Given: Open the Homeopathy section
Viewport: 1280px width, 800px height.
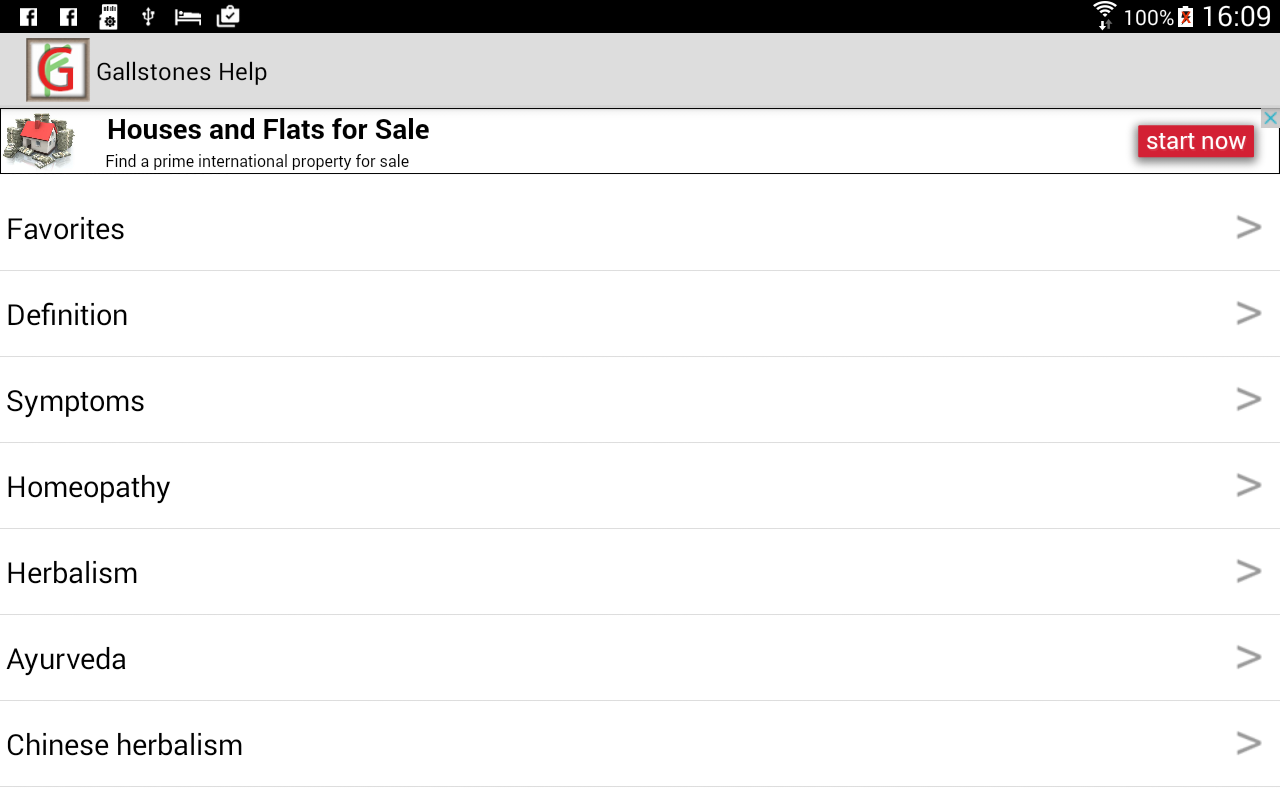Looking at the screenshot, I should (x=88, y=487).
